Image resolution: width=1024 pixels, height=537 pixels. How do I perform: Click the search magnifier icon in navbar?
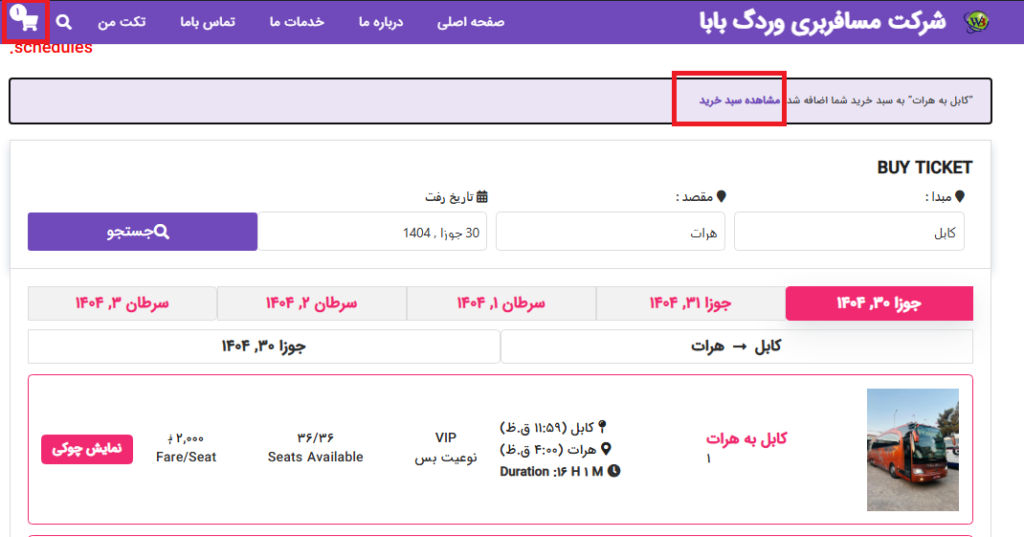pyautogui.click(x=64, y=22)
